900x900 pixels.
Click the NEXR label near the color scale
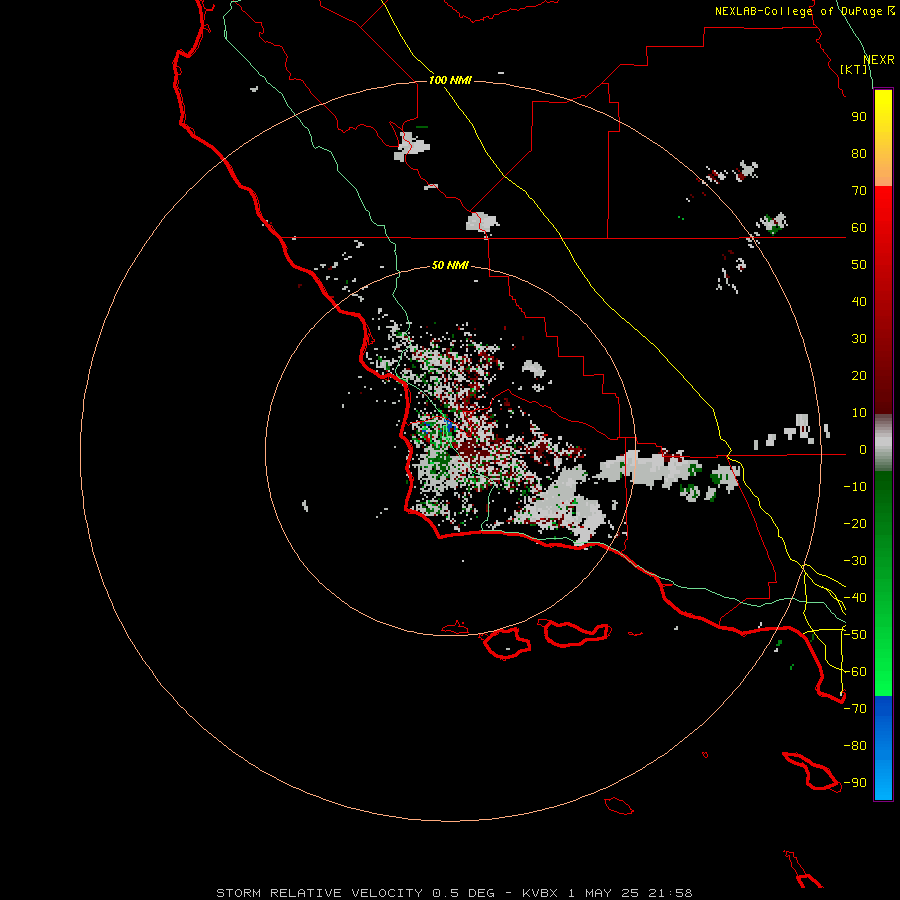coord(879,60)
